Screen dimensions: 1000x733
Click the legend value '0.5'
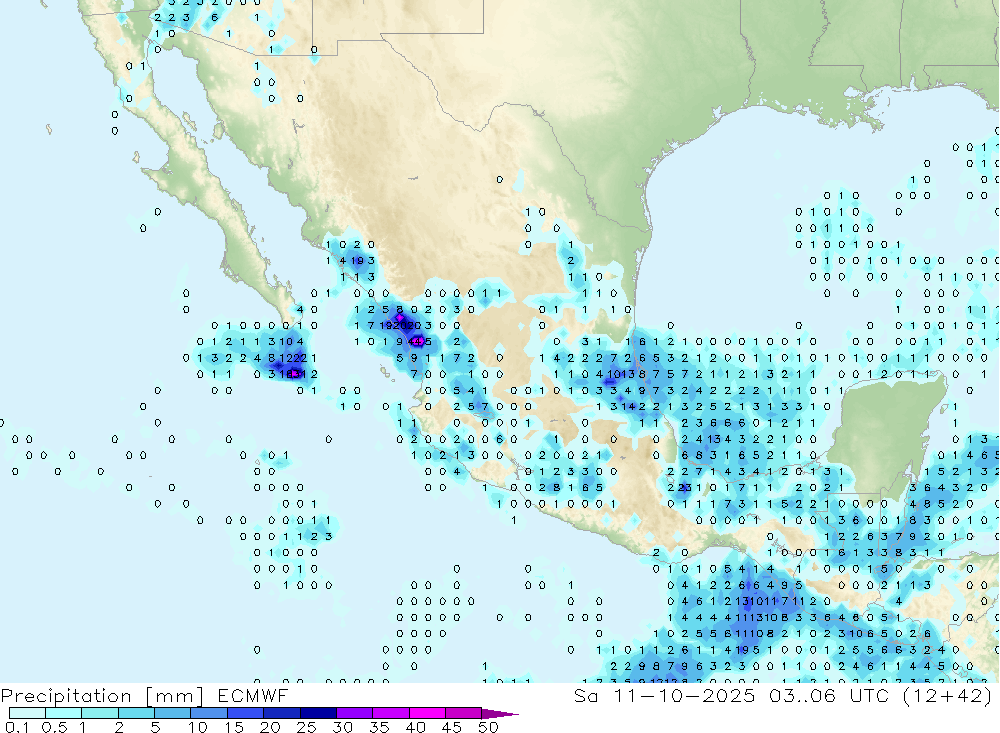[54, 727]
